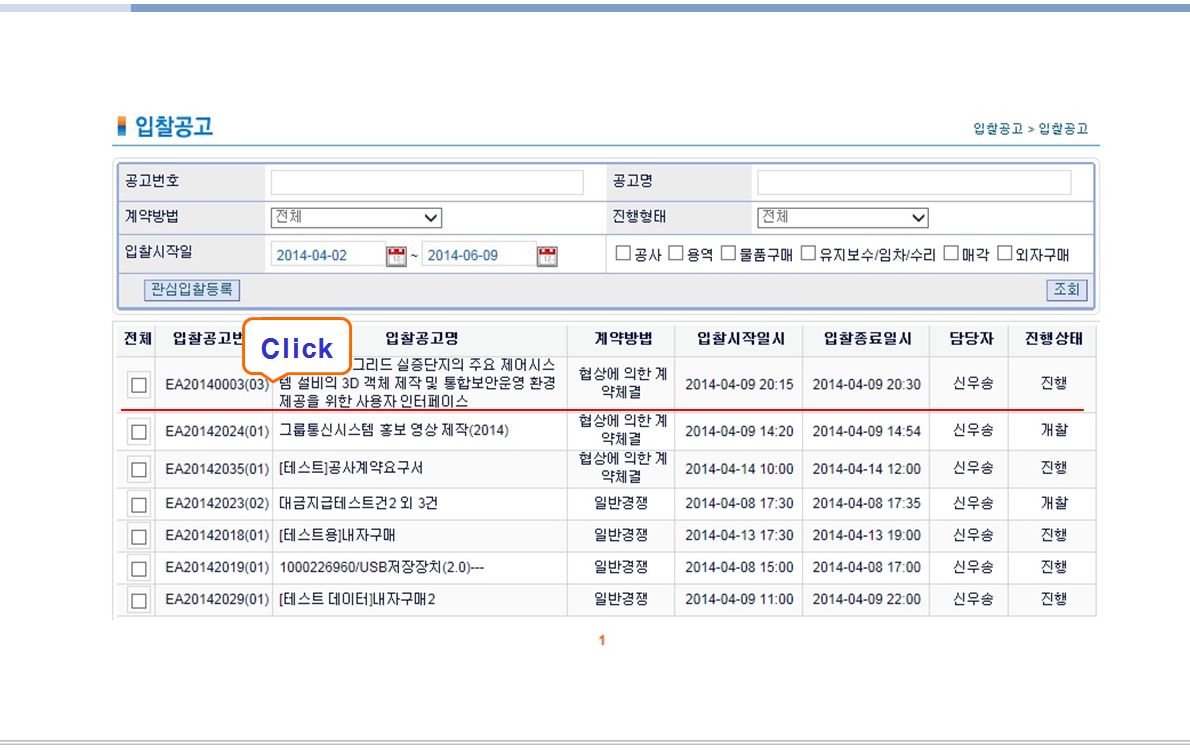Screen dimensions: 1190x750
Task: Open bid number EA20142018(01)
Action: (217, 535)
